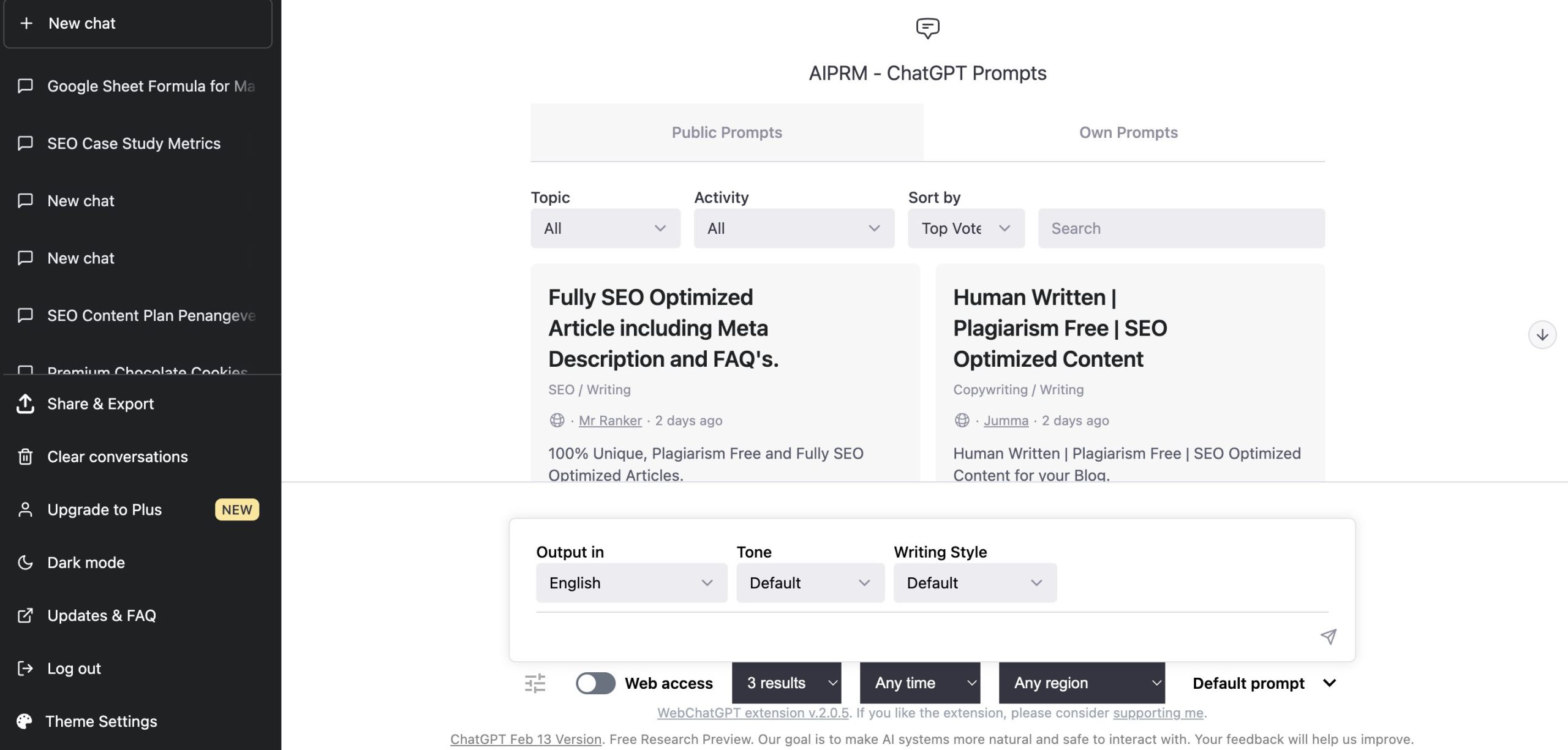This screenshot has width=1568, height=750.
Task: Click the Share & Export upload icon
Action: click(25, 404)
